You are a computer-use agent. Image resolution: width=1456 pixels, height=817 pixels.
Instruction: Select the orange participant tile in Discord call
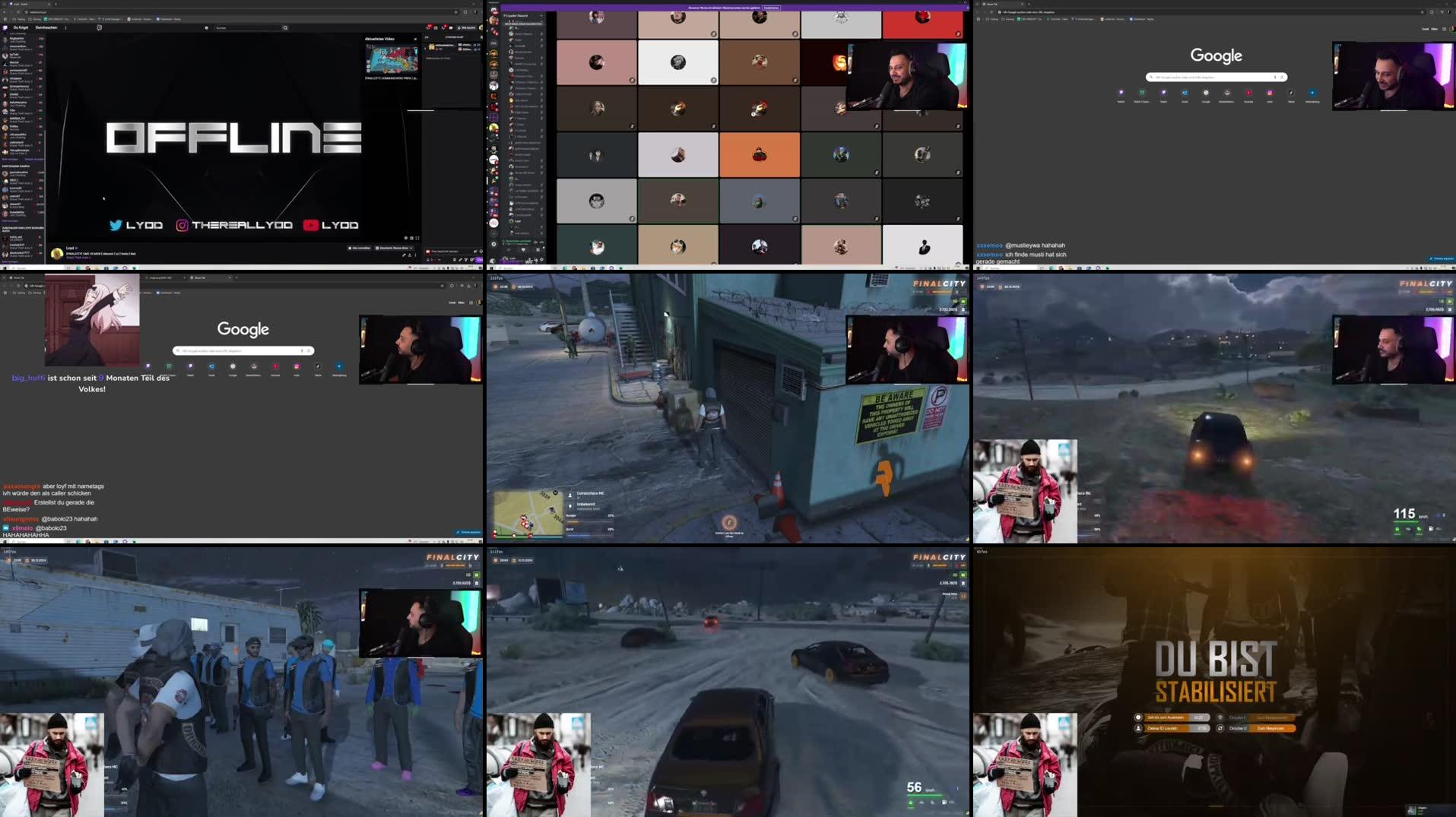759,154
